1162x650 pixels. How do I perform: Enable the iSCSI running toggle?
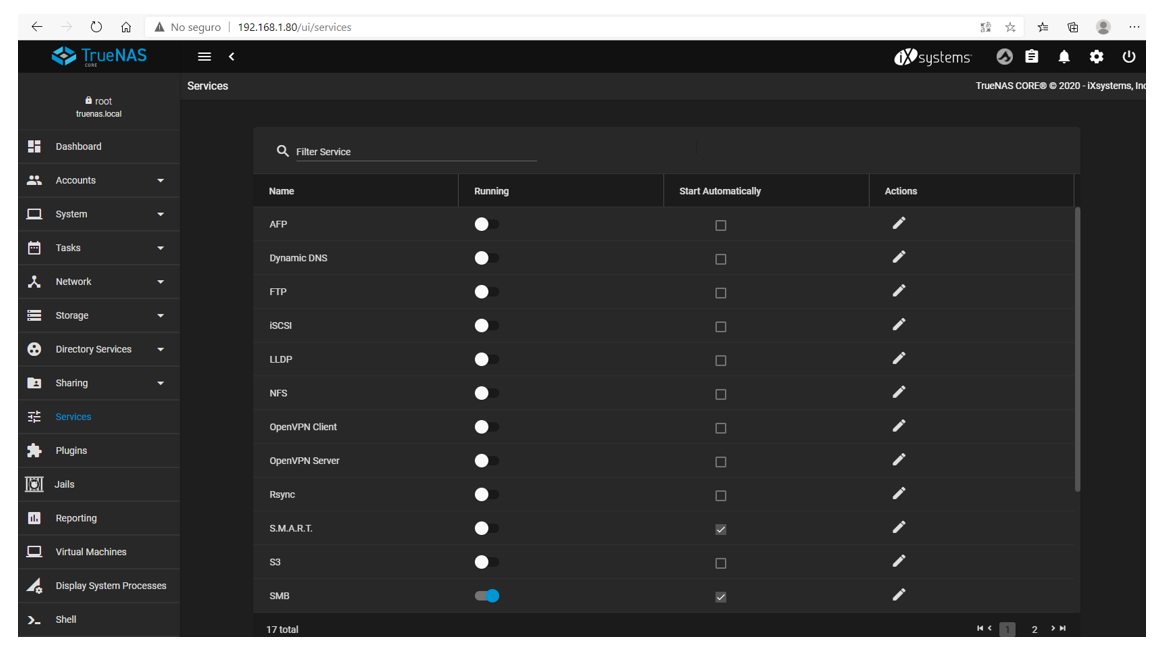[x=486, y=325]
